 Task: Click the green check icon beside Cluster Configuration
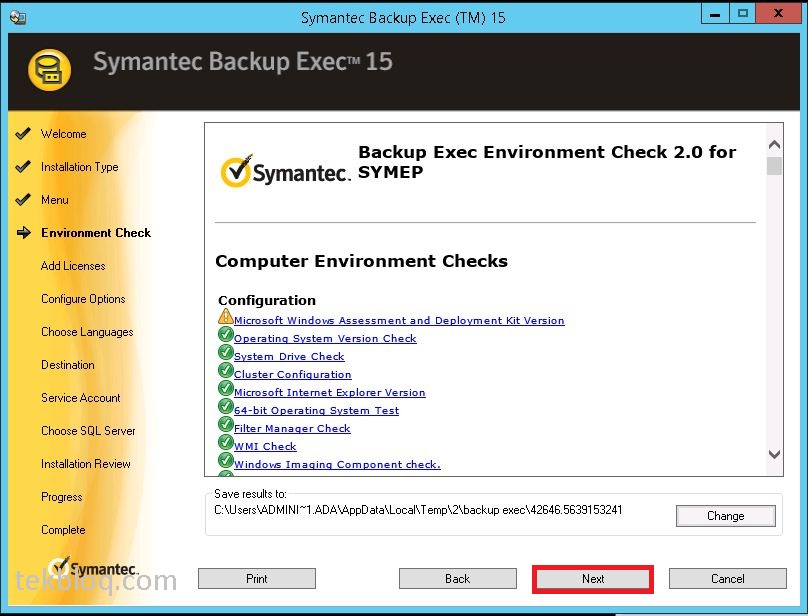tap(226, 371)
